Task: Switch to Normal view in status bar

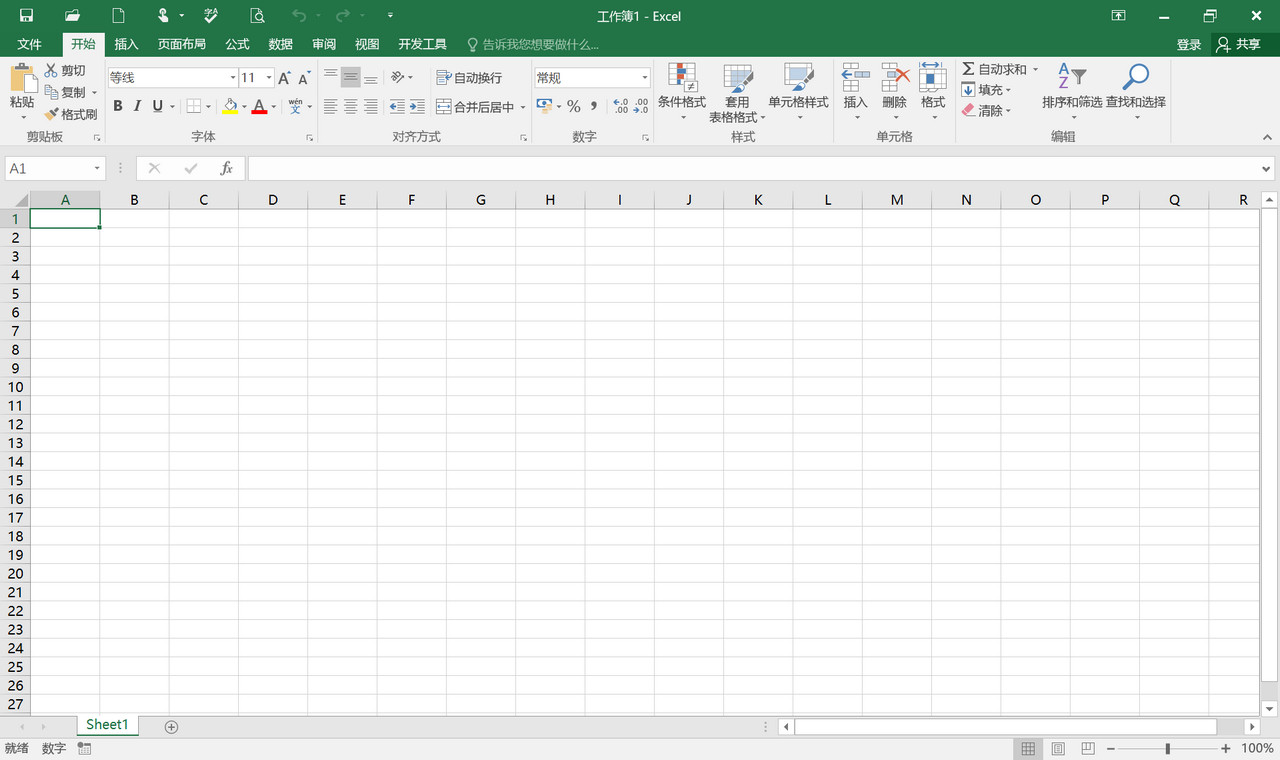Action: tap(1027, 748)
